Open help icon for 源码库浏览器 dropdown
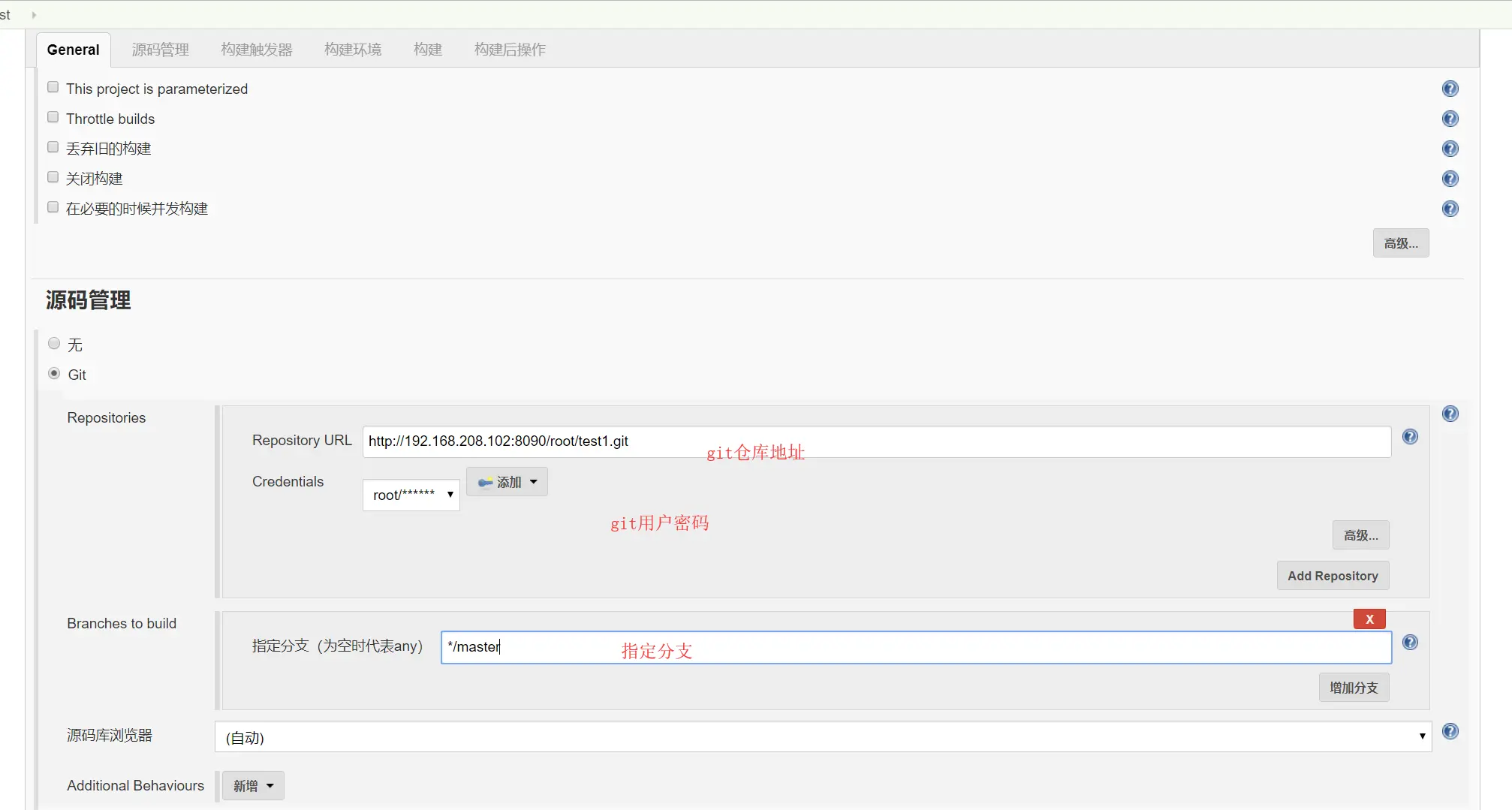This screenshot has width=1512, height=810. pos(1450,731)
